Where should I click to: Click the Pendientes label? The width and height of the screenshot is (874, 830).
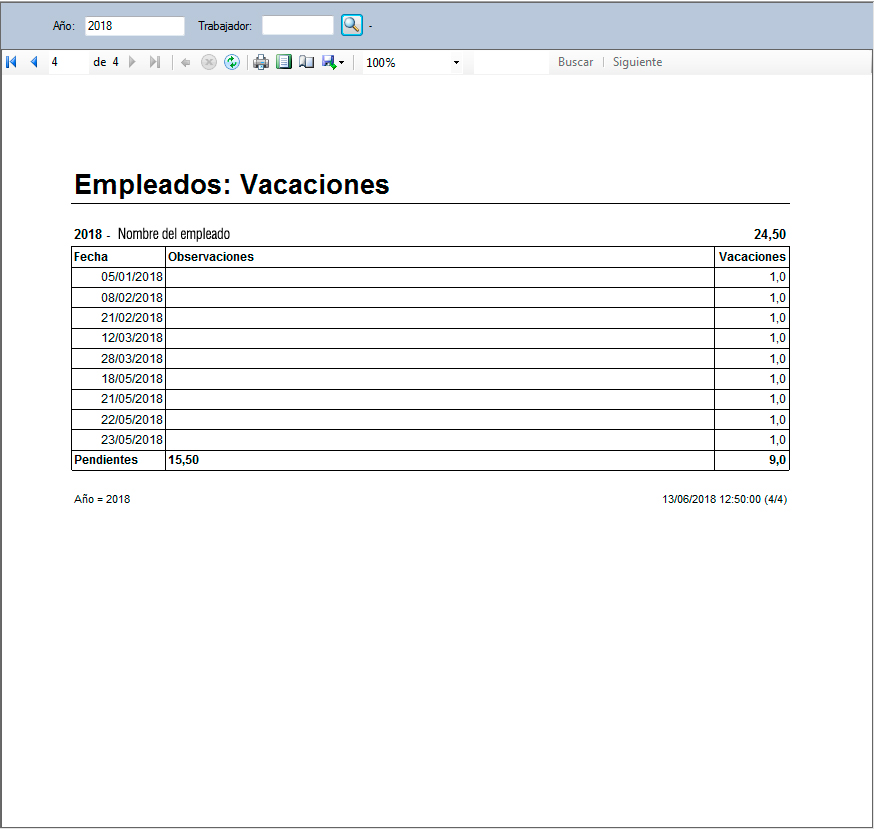(x=106, y=460)
